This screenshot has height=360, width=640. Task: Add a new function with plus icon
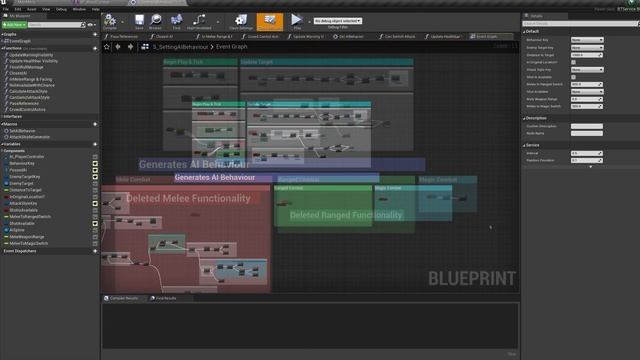(95, 48)
